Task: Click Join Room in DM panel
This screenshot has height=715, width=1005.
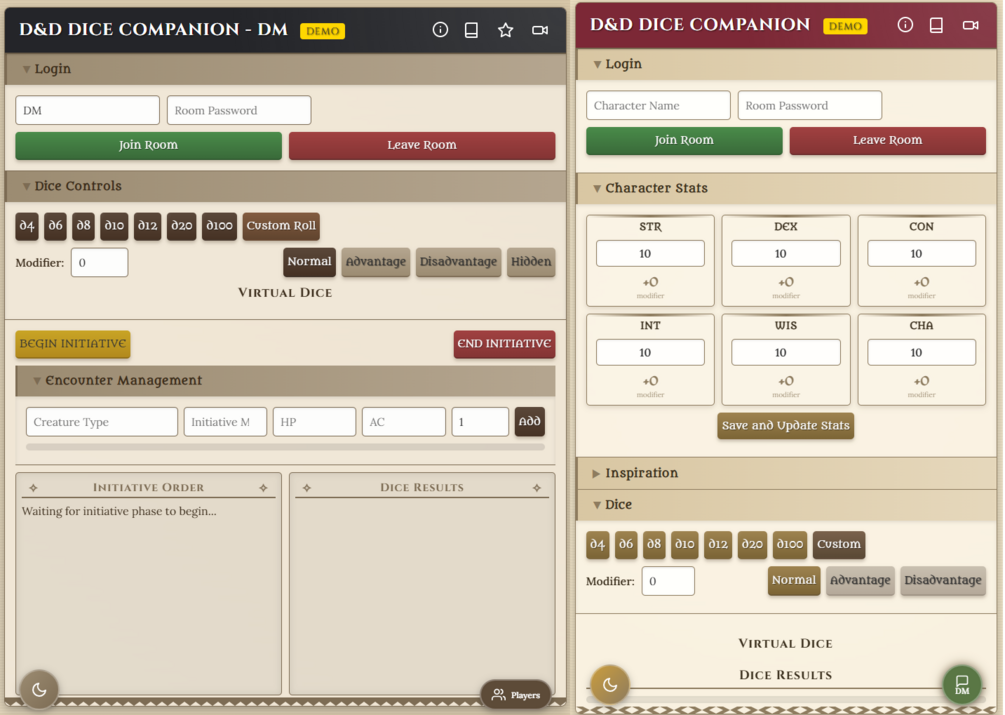Action: click(x=148, y=145)
